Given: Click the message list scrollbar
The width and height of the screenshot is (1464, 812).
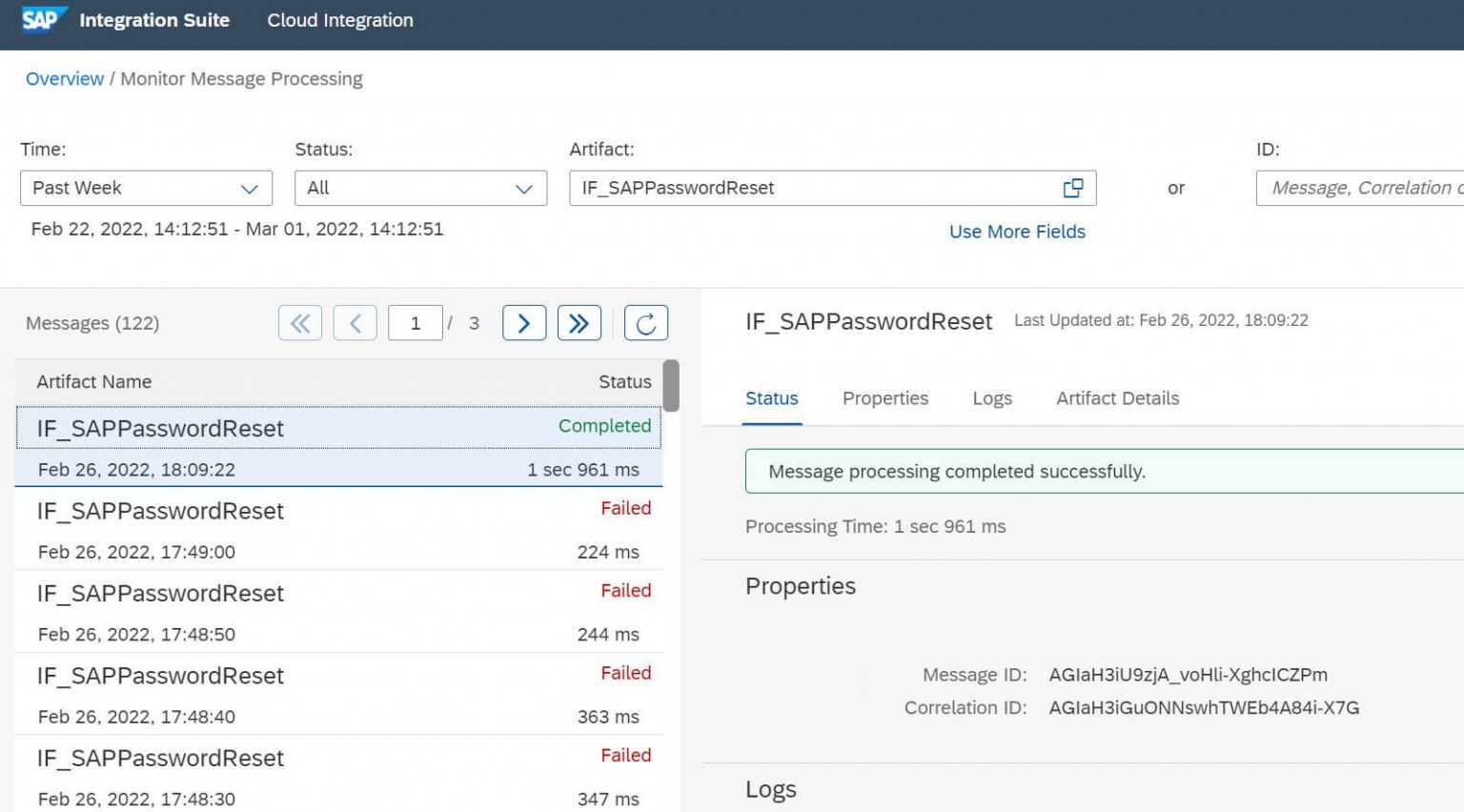Looking at the screenshot, I should [671, 386].
